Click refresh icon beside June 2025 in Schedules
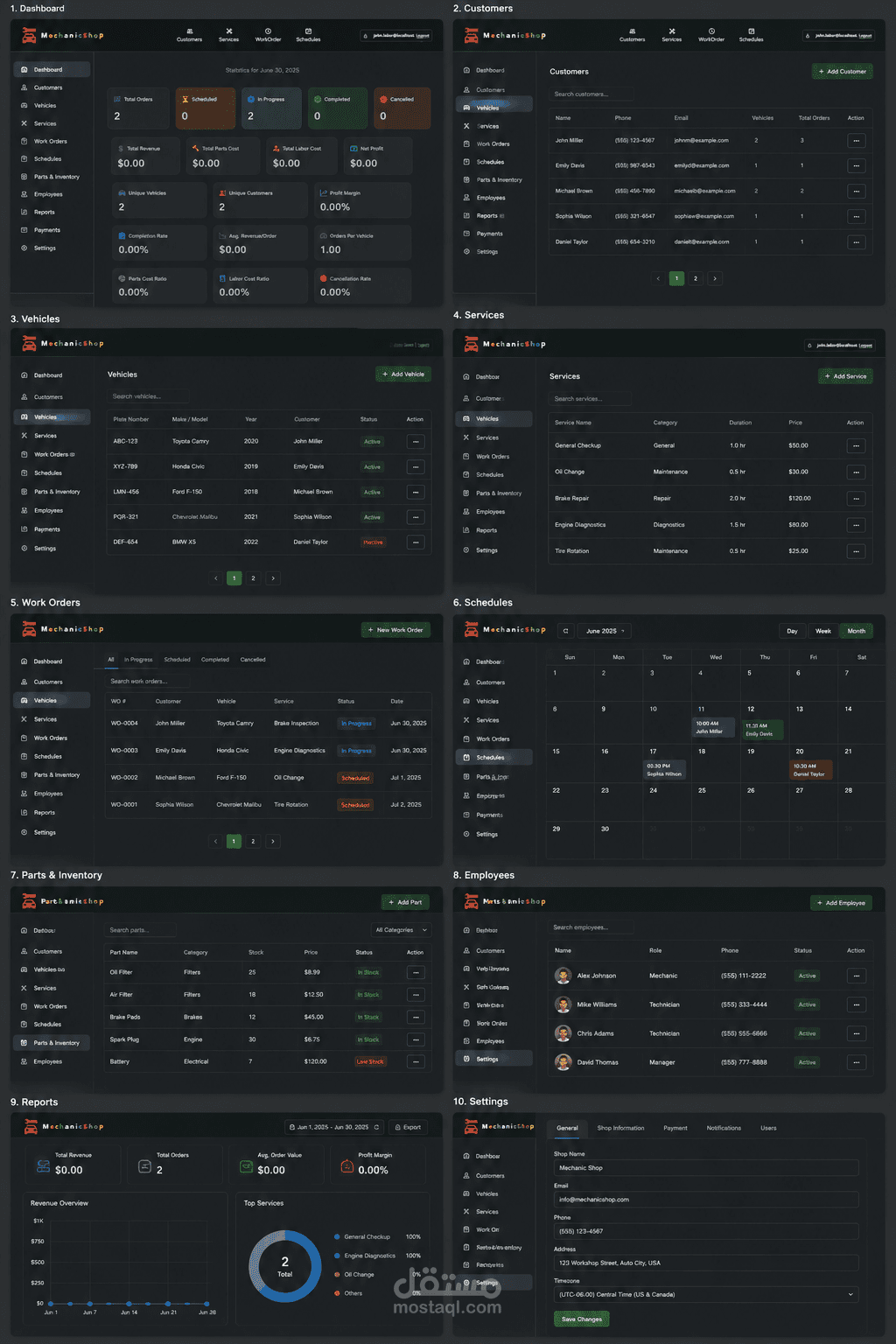 pos(565,631)
